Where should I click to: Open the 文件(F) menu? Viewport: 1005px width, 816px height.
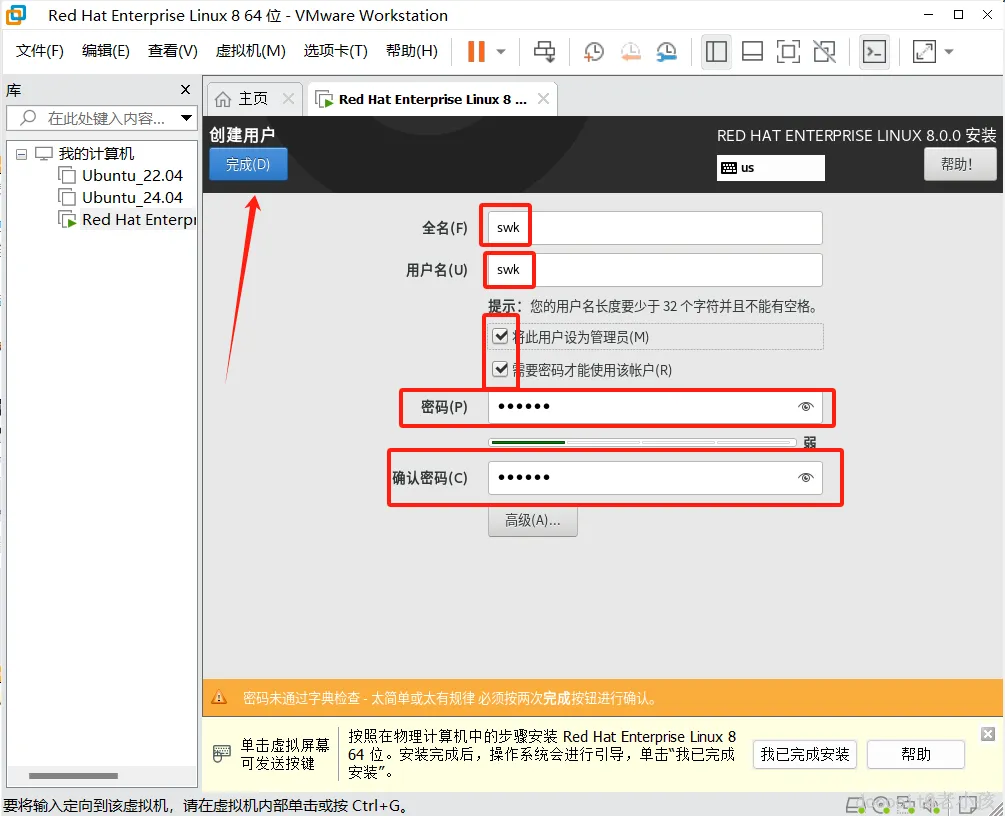40,51
